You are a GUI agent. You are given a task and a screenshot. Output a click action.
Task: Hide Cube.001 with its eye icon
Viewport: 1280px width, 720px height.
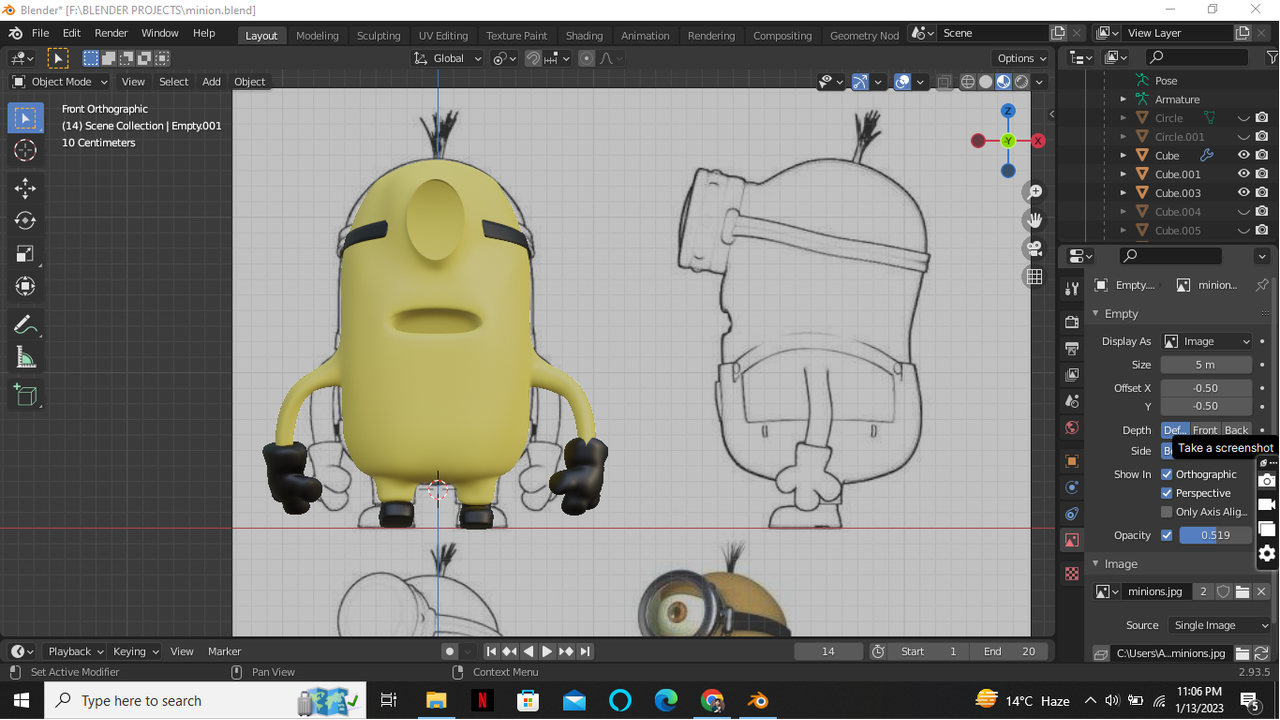(x=1244, y=174)
